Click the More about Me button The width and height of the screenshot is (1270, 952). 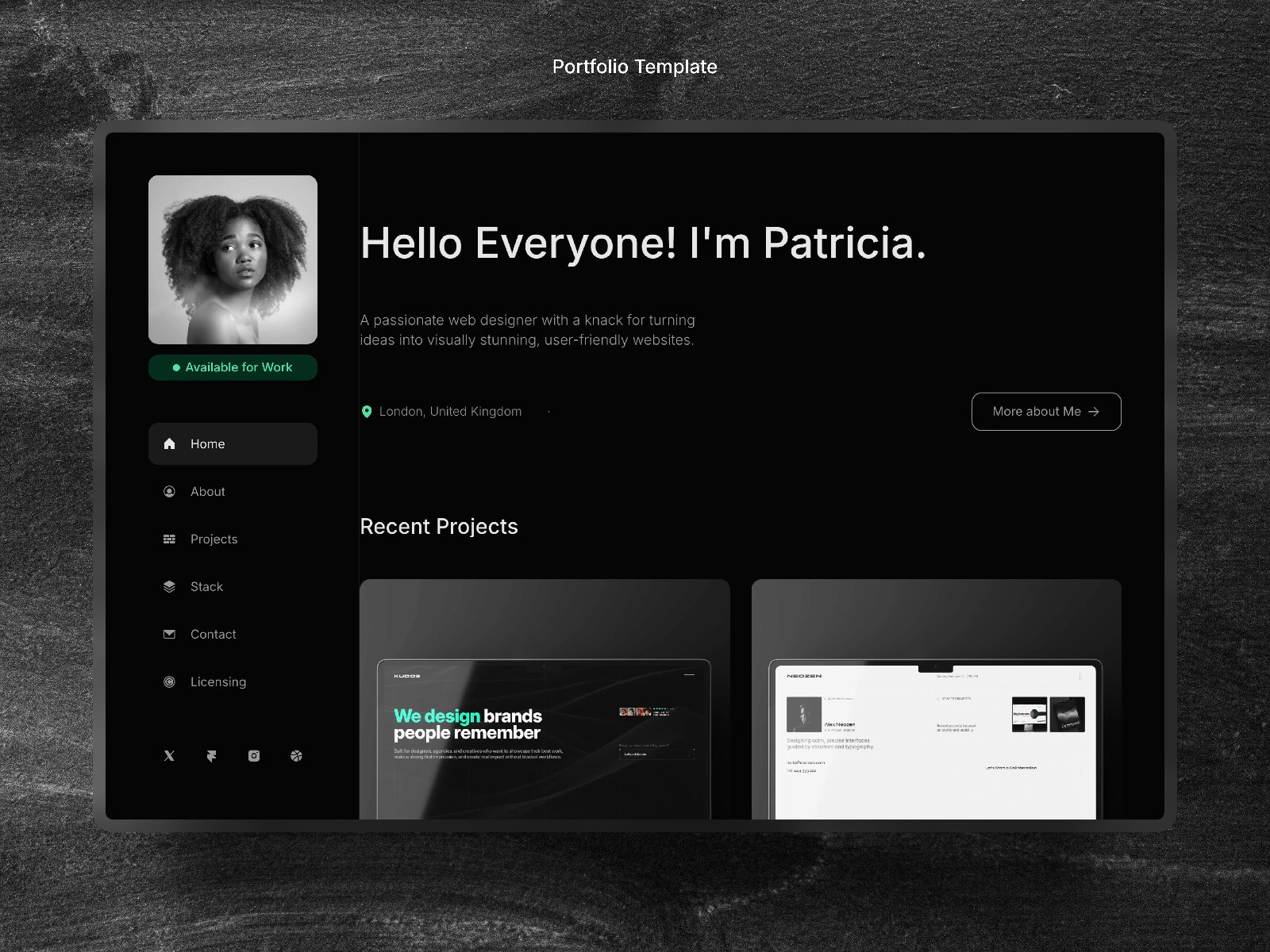point(1046,411)
